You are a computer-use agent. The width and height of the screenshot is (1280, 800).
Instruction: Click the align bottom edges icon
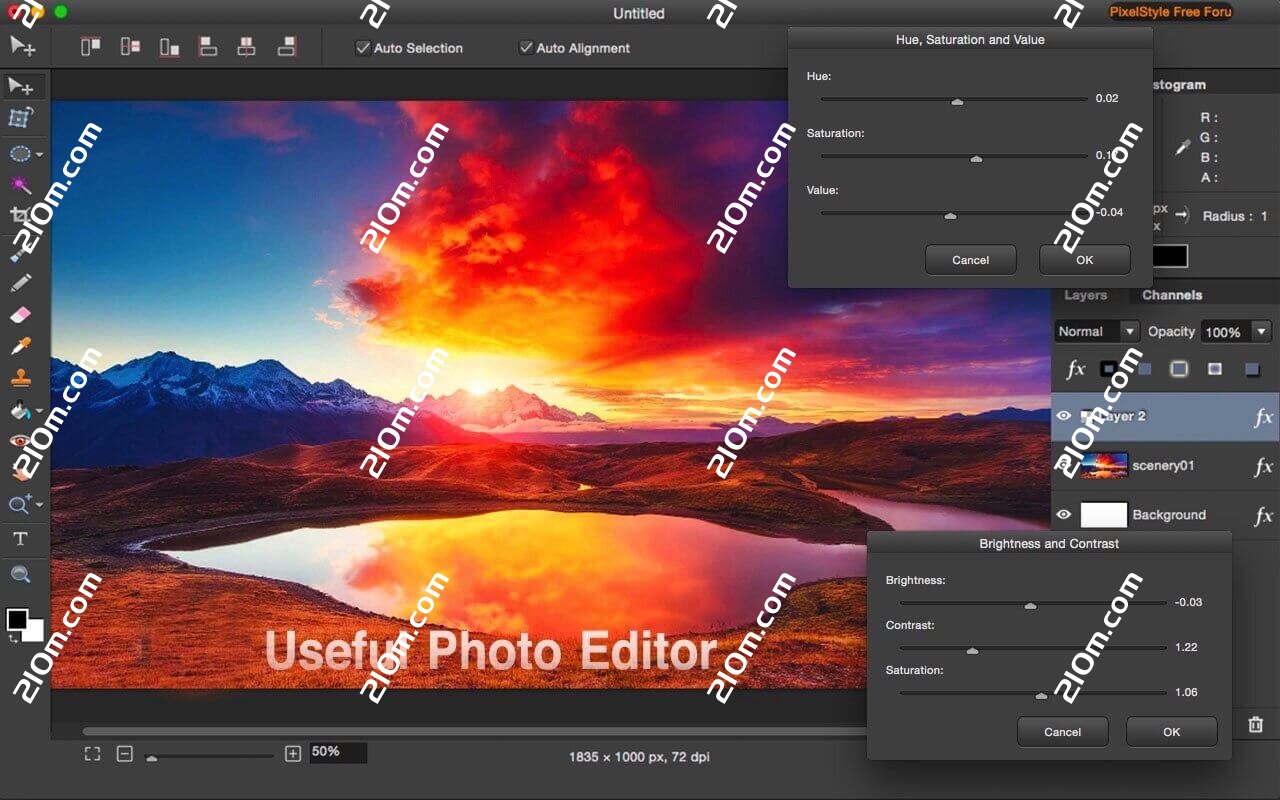click(169, 46)
